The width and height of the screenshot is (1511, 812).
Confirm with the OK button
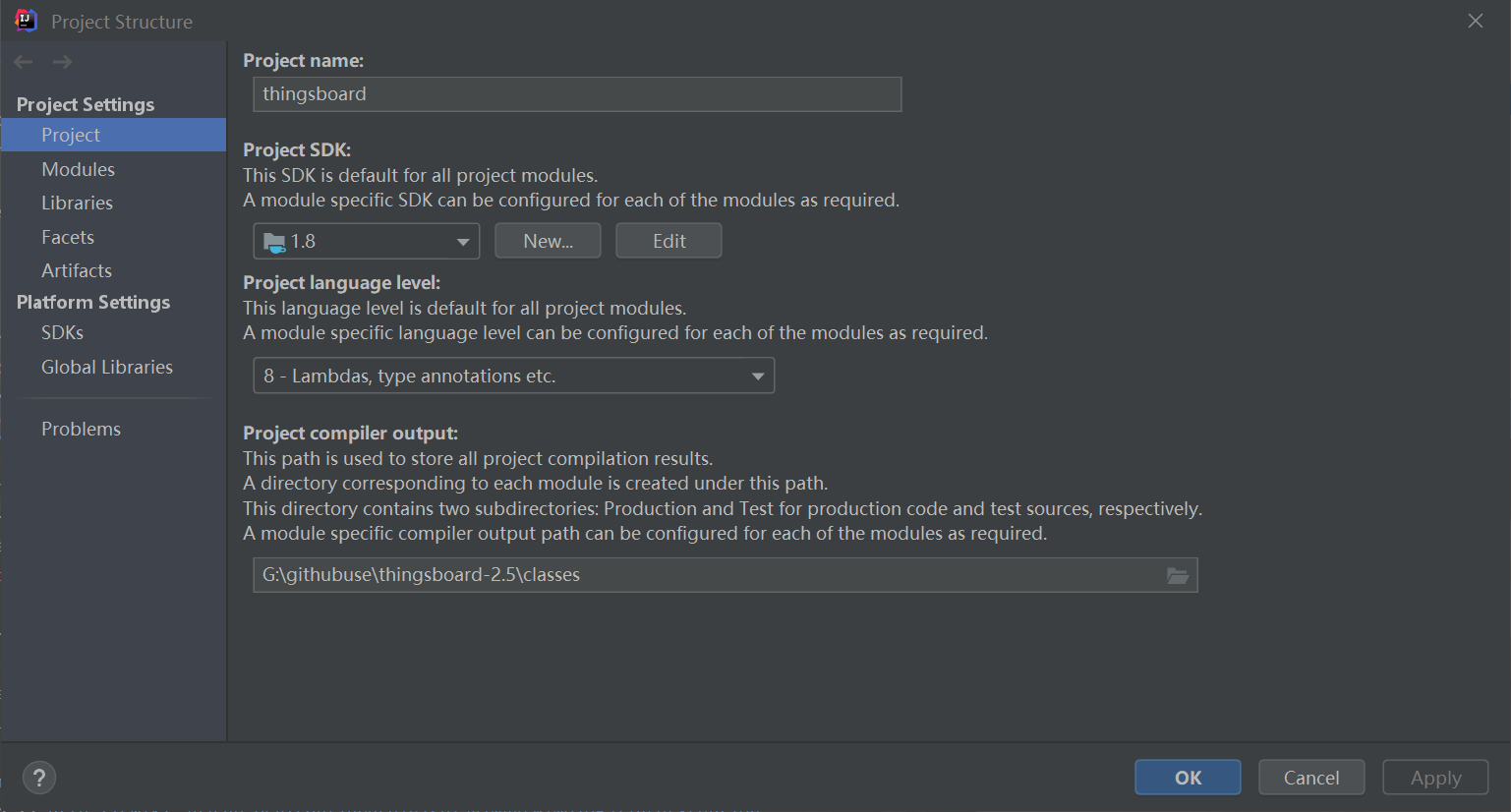pyautogui.click(x=1188, y=778)
